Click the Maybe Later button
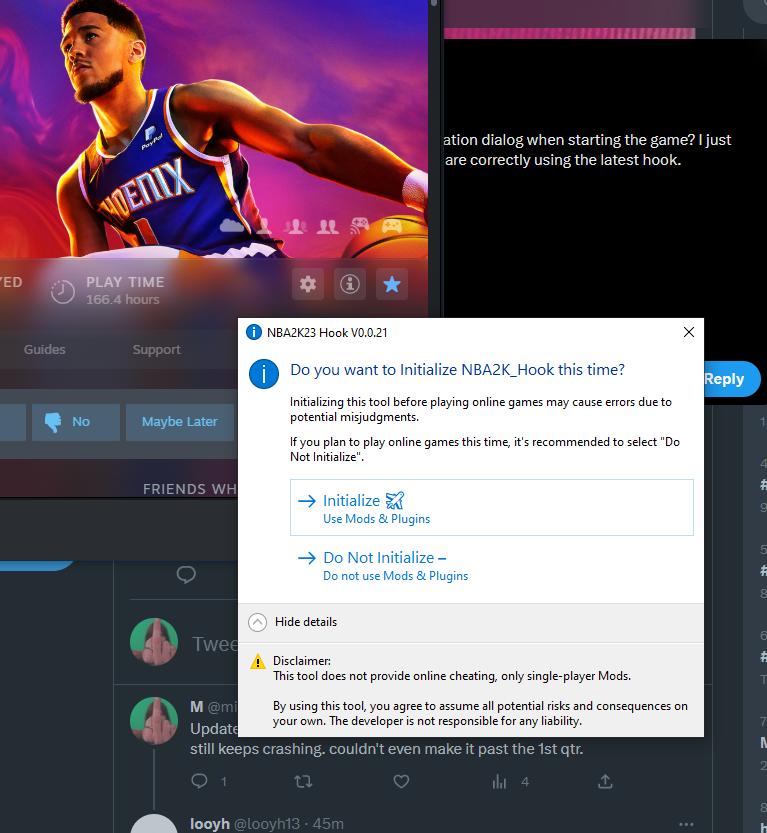This screenshot has width=767, height=833. (180, 422)
